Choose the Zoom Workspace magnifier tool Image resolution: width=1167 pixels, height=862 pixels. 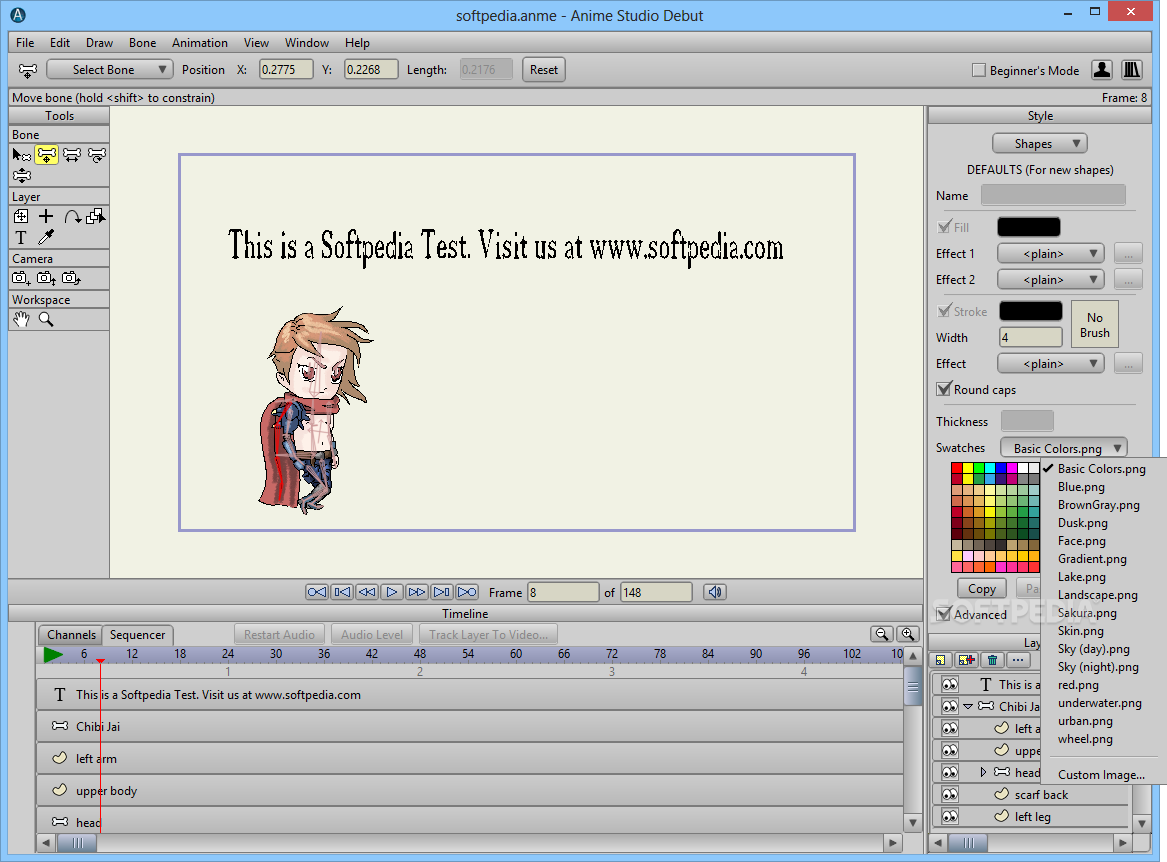click(46, 319)
